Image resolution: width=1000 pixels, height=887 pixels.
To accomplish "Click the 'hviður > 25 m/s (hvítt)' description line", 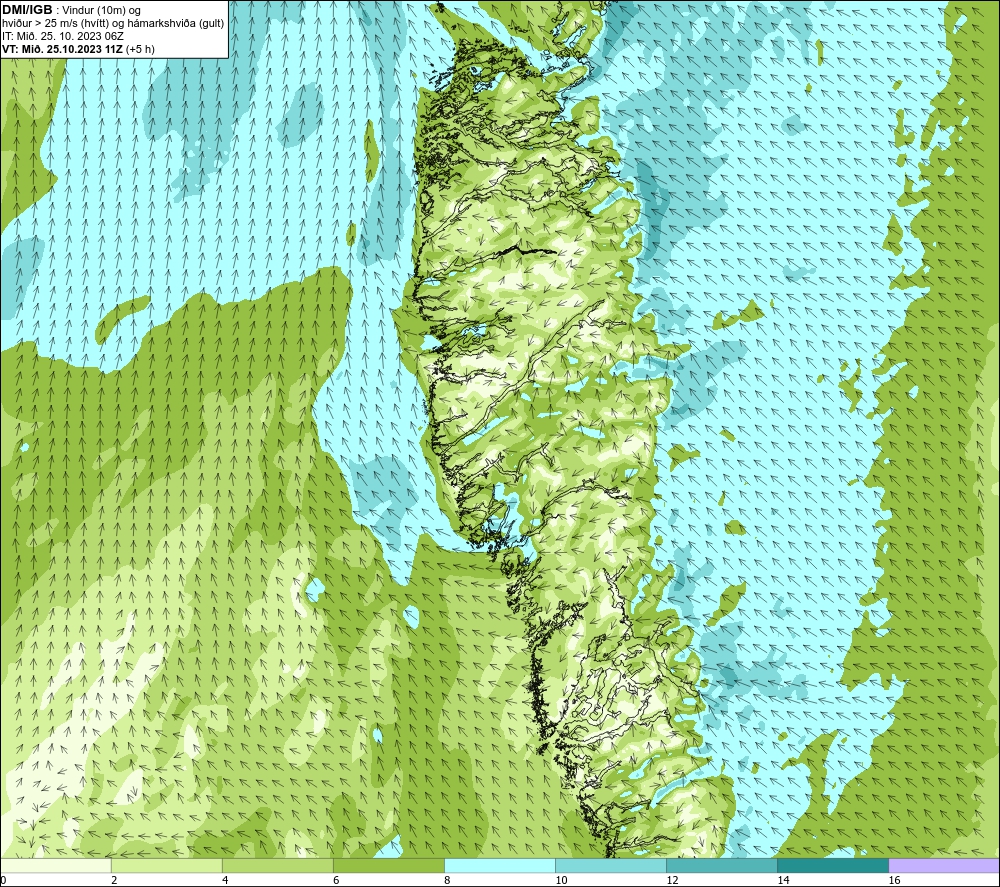I will pos(113,24).
